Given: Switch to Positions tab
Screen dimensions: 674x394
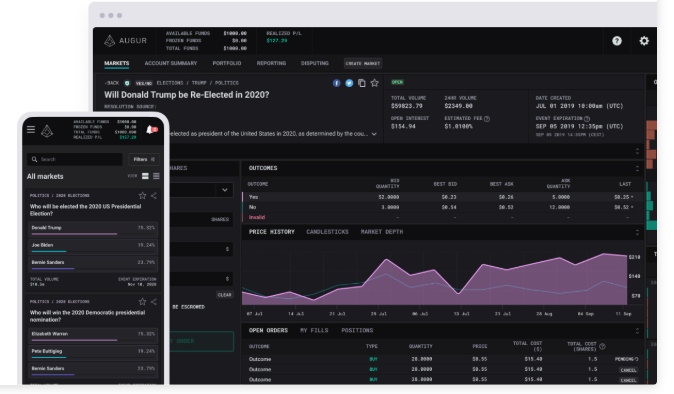Looking at the screenshot, I should coord(357,330).
